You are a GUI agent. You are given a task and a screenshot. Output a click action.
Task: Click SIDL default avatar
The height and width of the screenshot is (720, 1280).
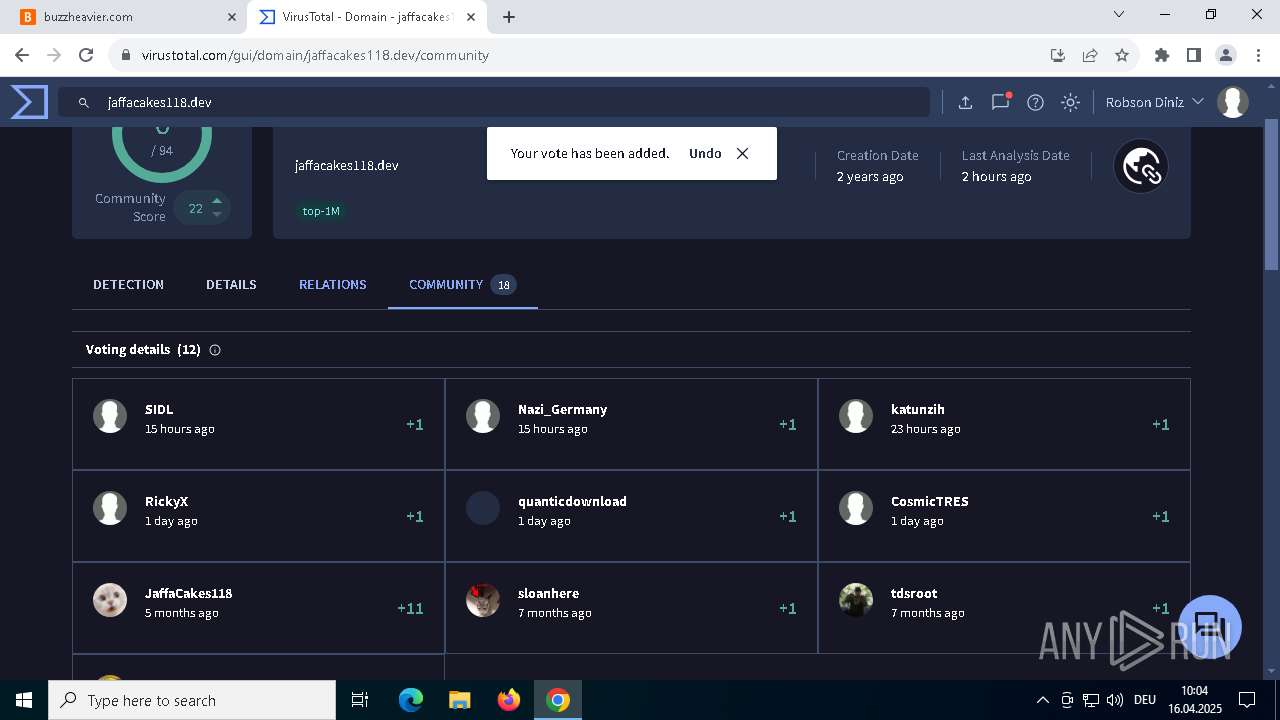[x=110, y=416]
